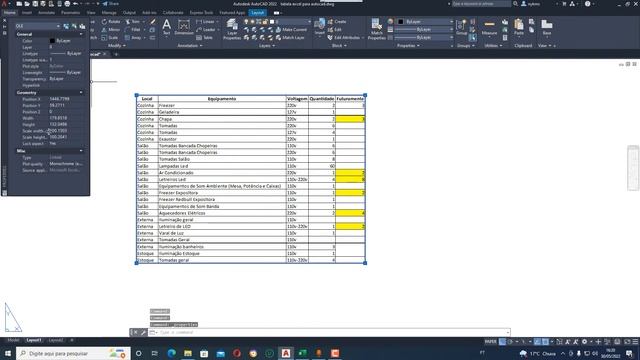Open the Text annotation tool

(x=167, y=27)
